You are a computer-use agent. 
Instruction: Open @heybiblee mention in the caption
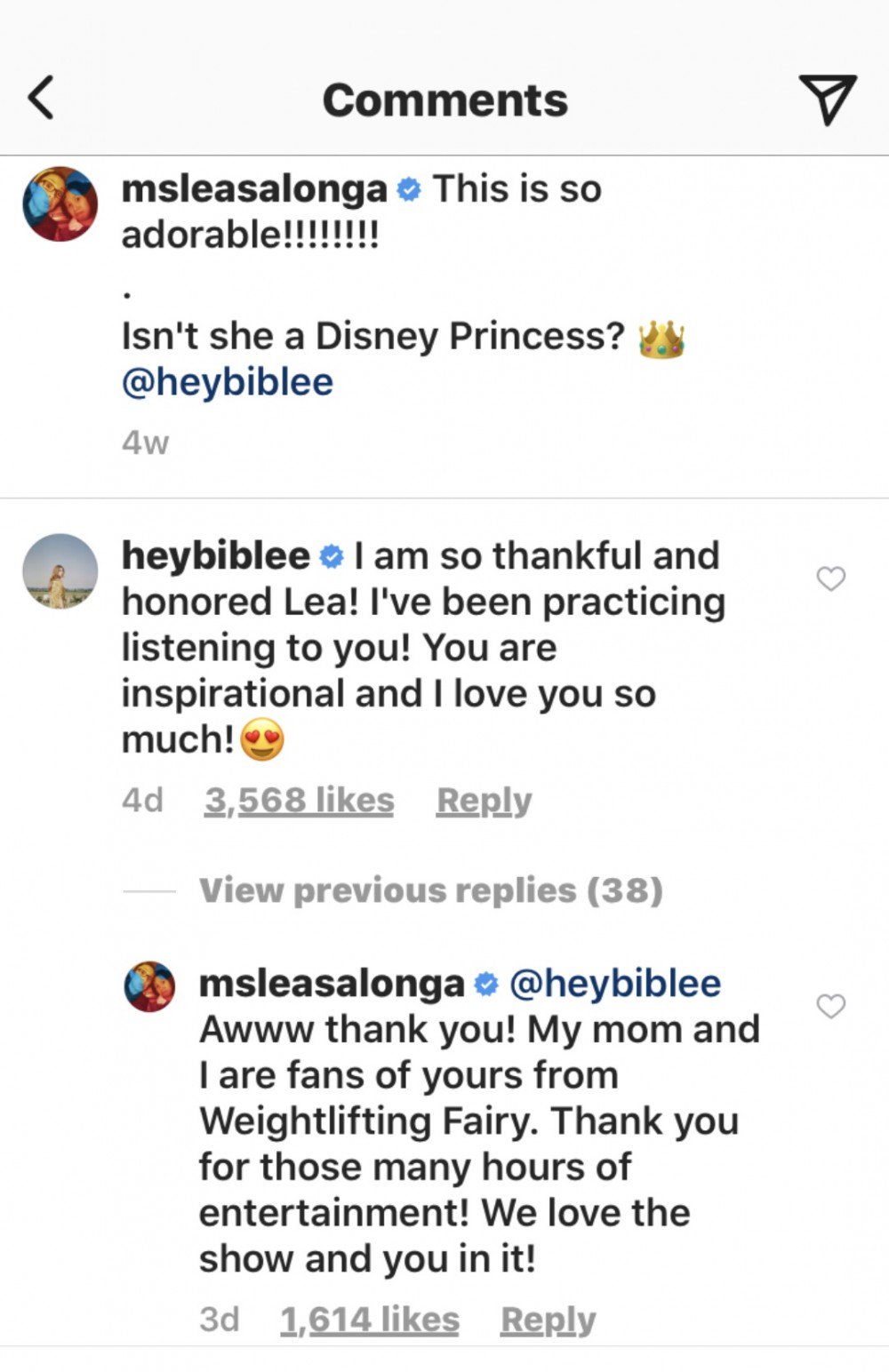tap(227, 382)
